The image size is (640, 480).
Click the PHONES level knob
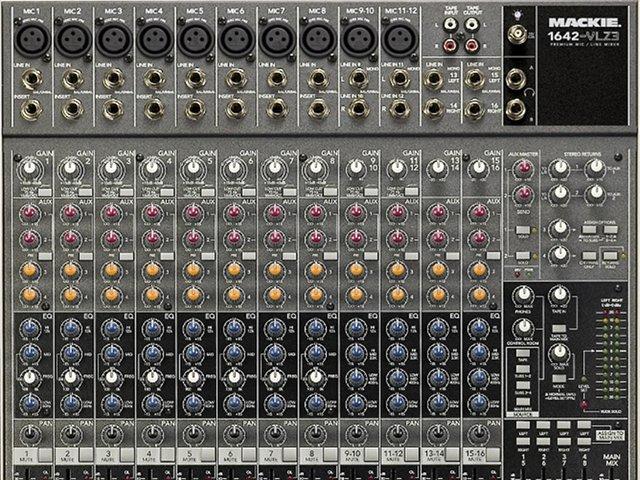click(522, 296)
